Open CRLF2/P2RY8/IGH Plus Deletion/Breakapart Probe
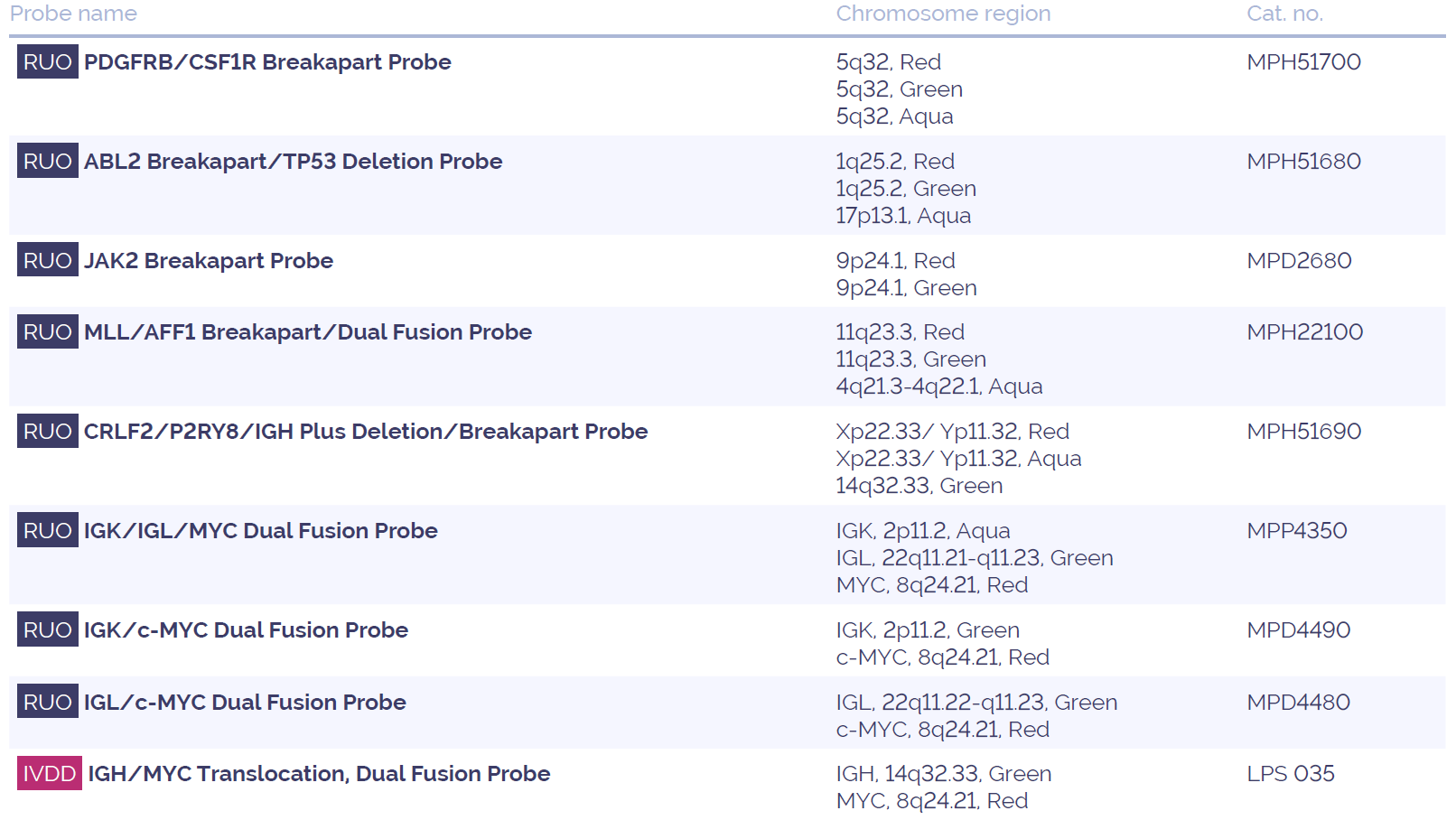1456x820 pixels. pos(366,432)
